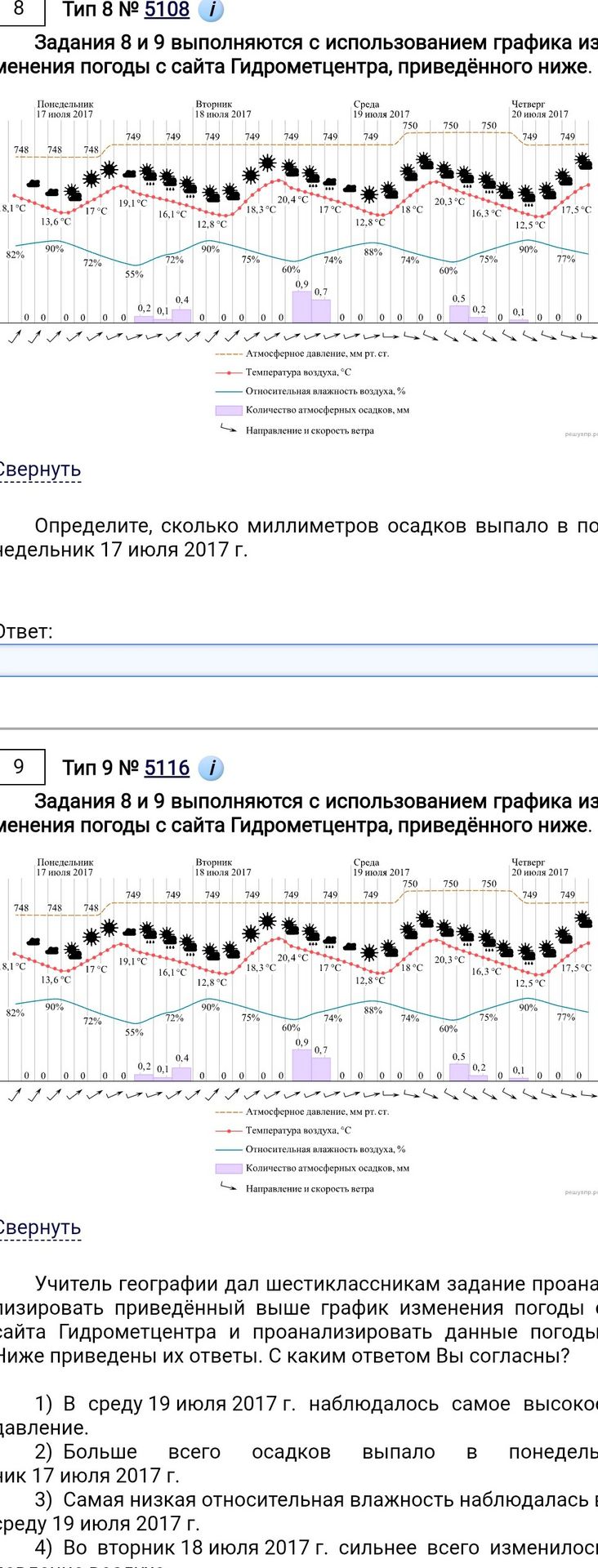Click the second weather graph image
Viewport: 598px width, 1568px height.
pos(299,1026)
